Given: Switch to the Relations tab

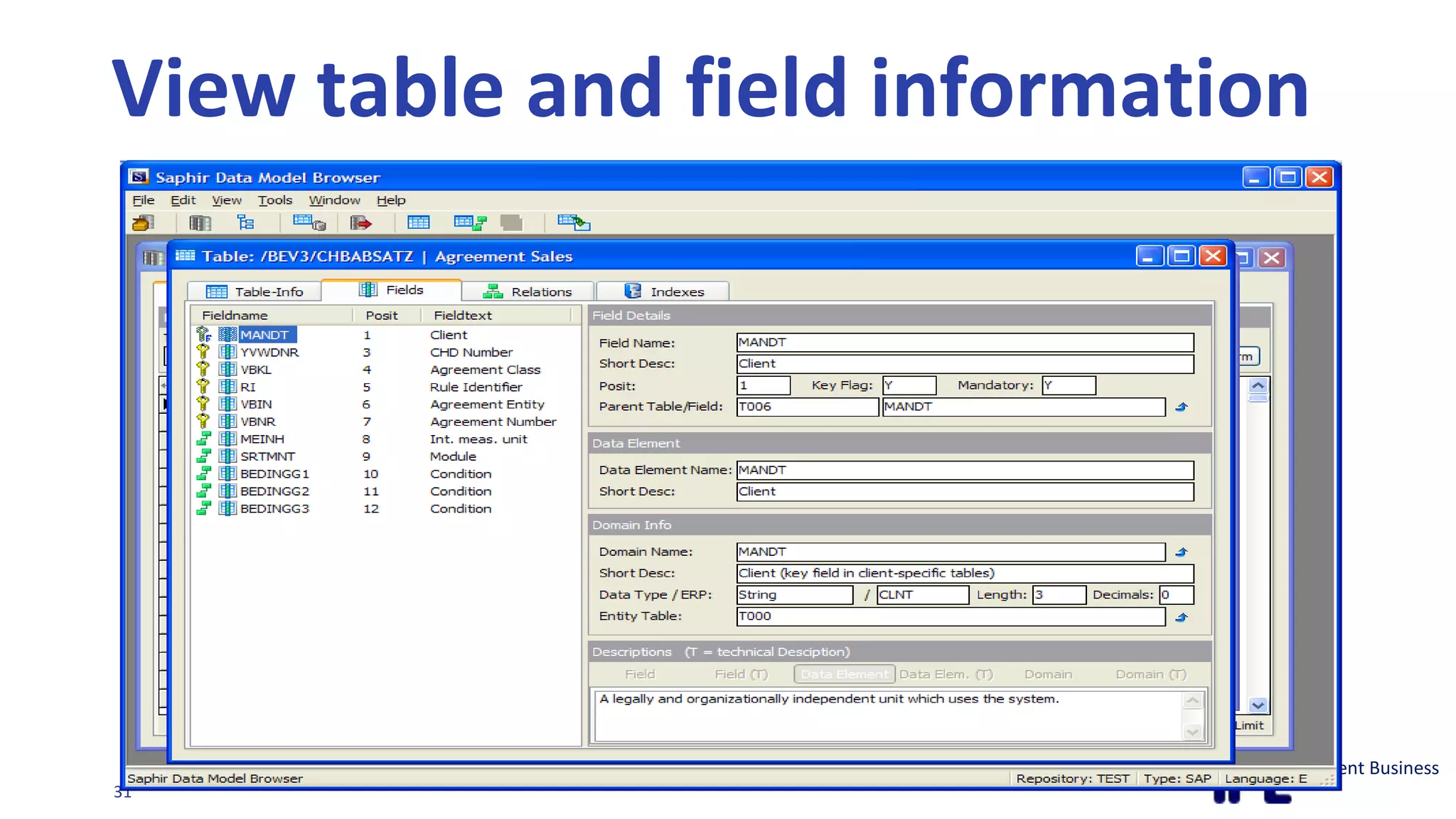Looking at the screenshot, I should (x=528, y=291).
